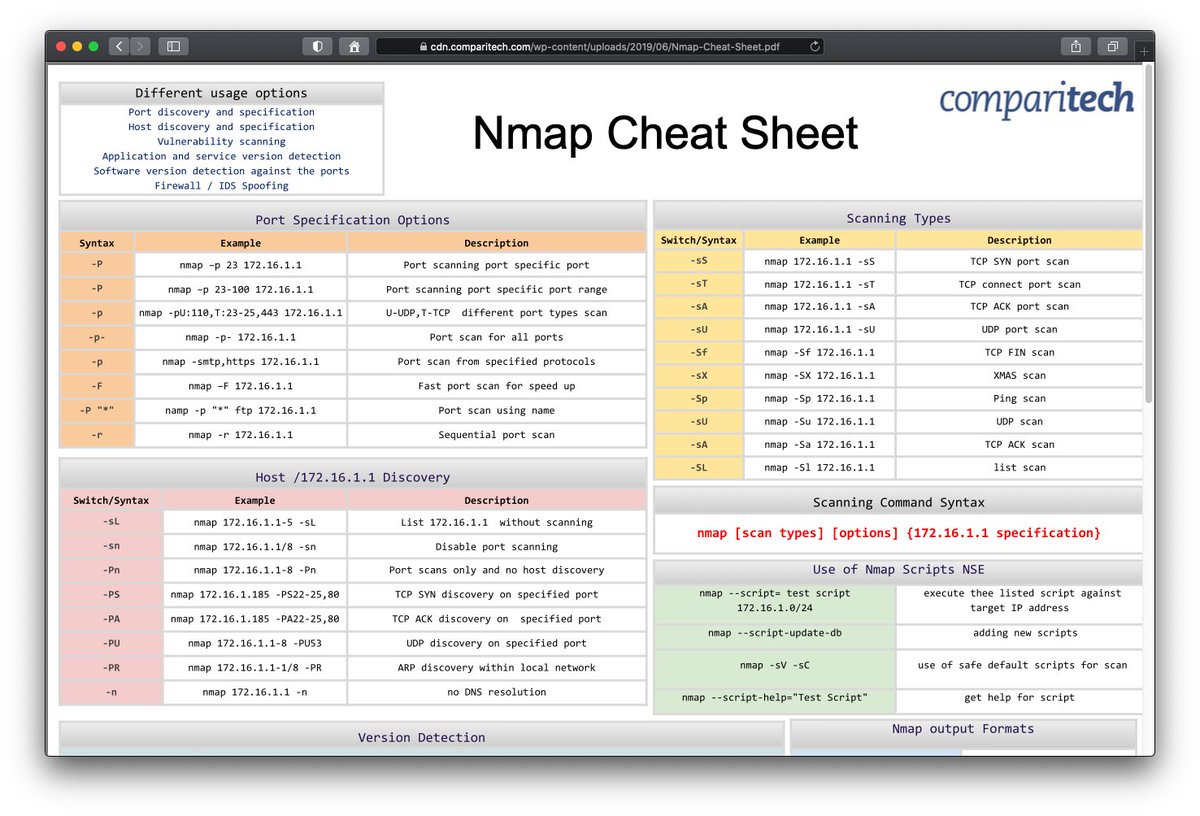
Task: Toggle the Safari sidebar button
Action: [x=173, y=46]
